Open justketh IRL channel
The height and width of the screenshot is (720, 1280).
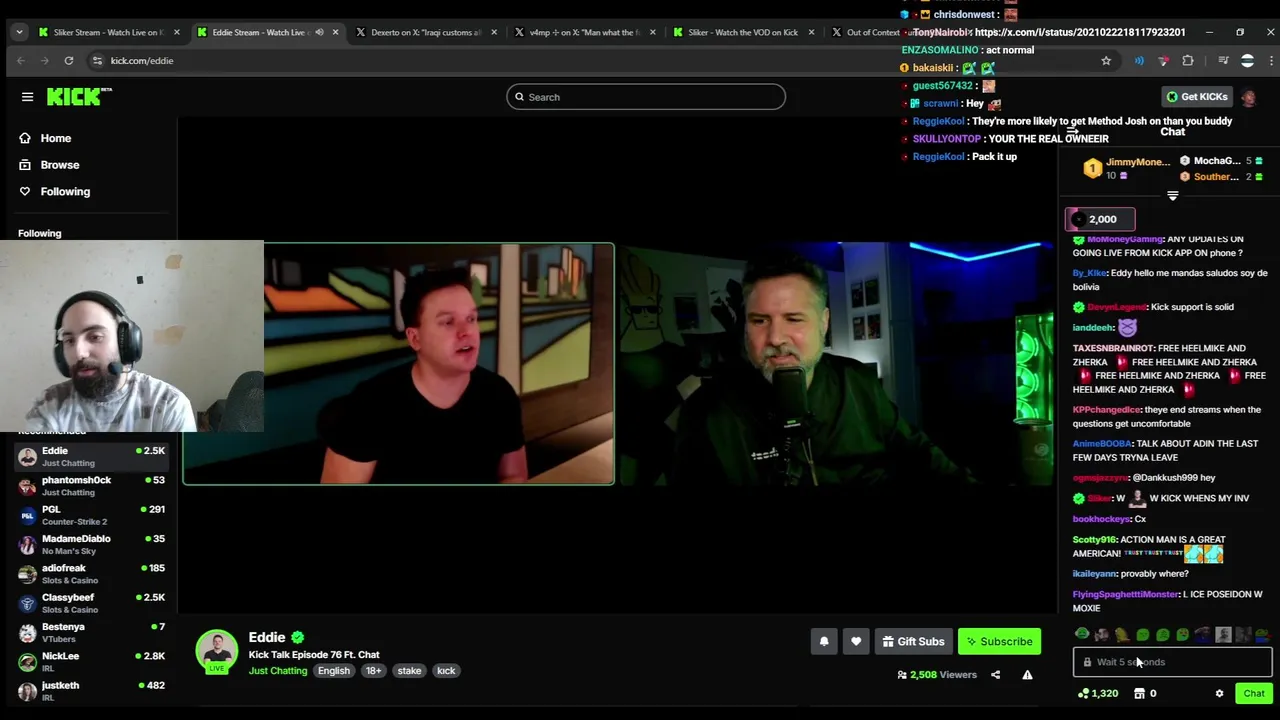[91, 691]
